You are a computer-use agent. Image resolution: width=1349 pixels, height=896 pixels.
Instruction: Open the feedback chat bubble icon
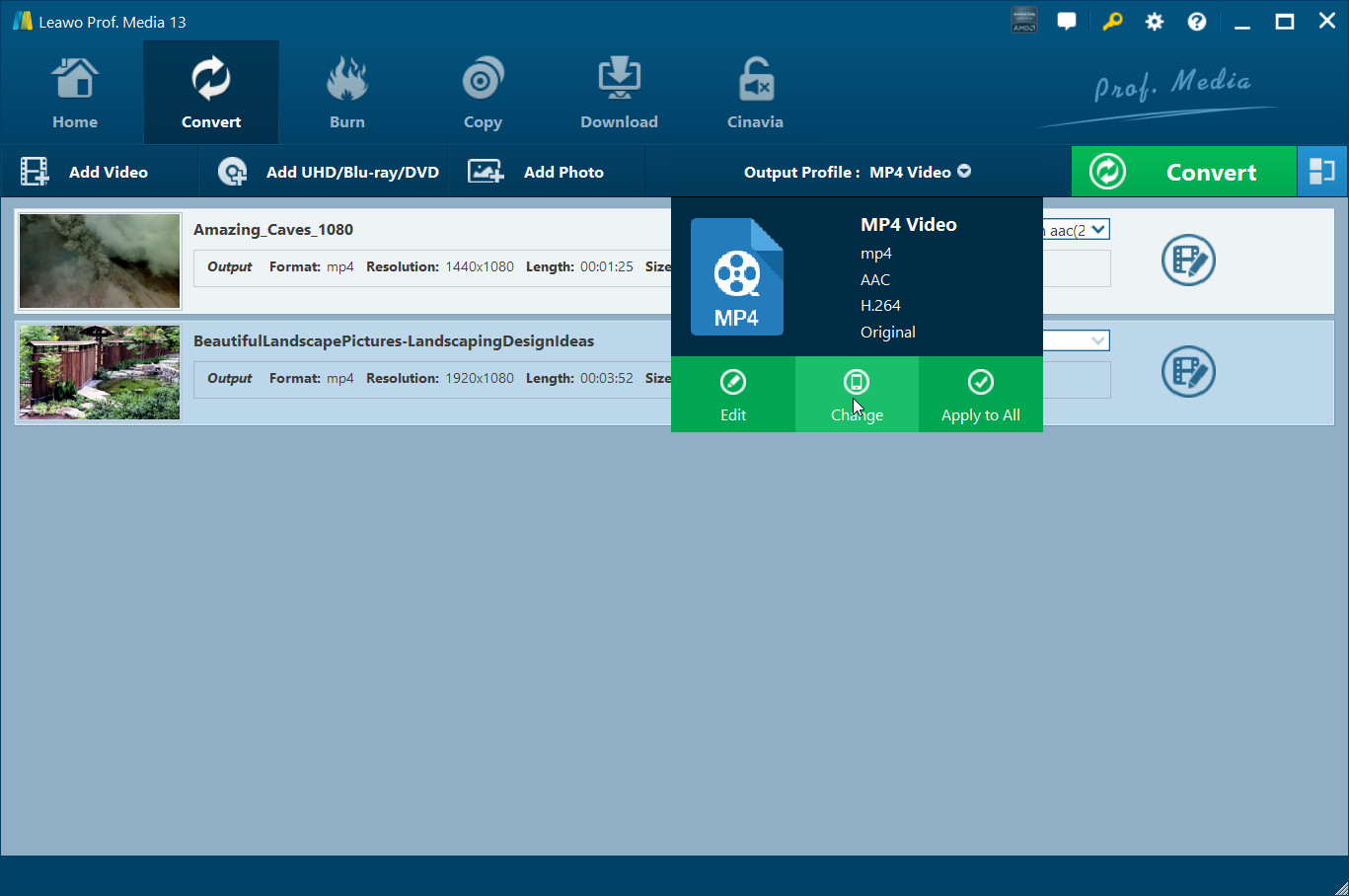point(1067,22)
